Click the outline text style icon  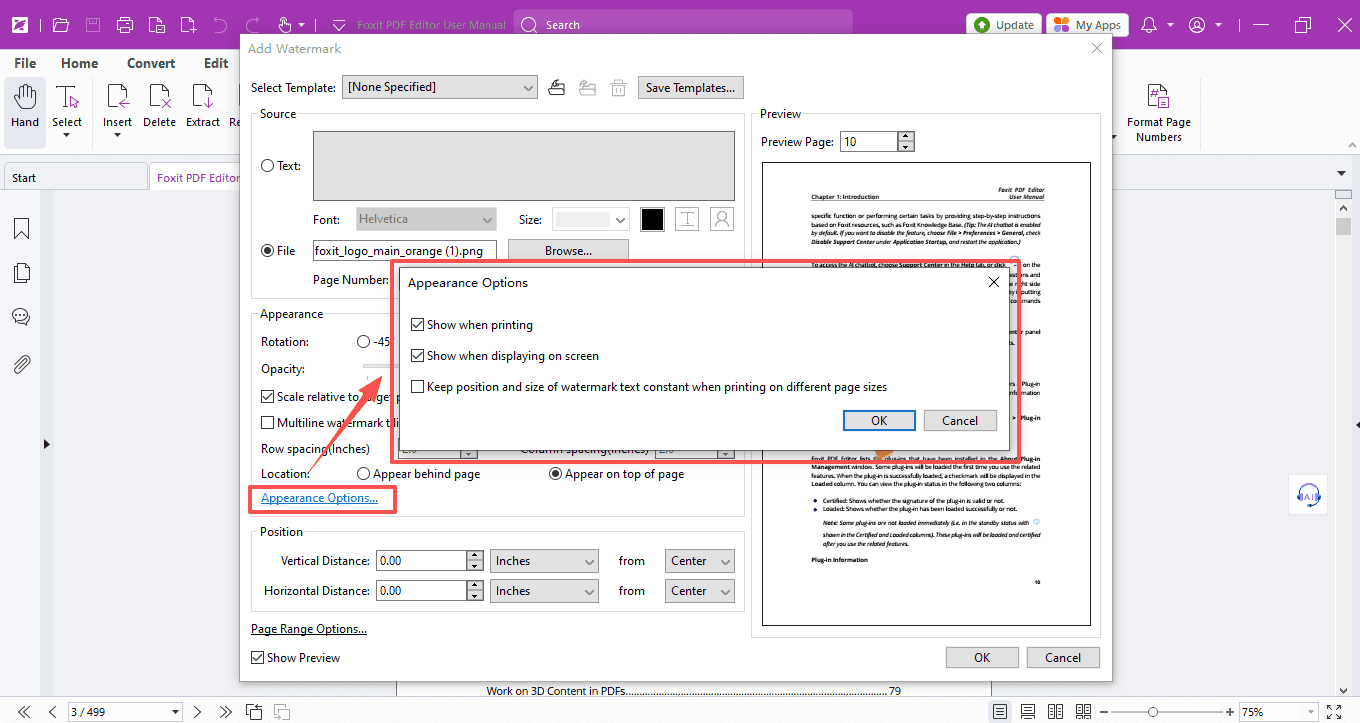pyautogui.click(x=722, y=219)
